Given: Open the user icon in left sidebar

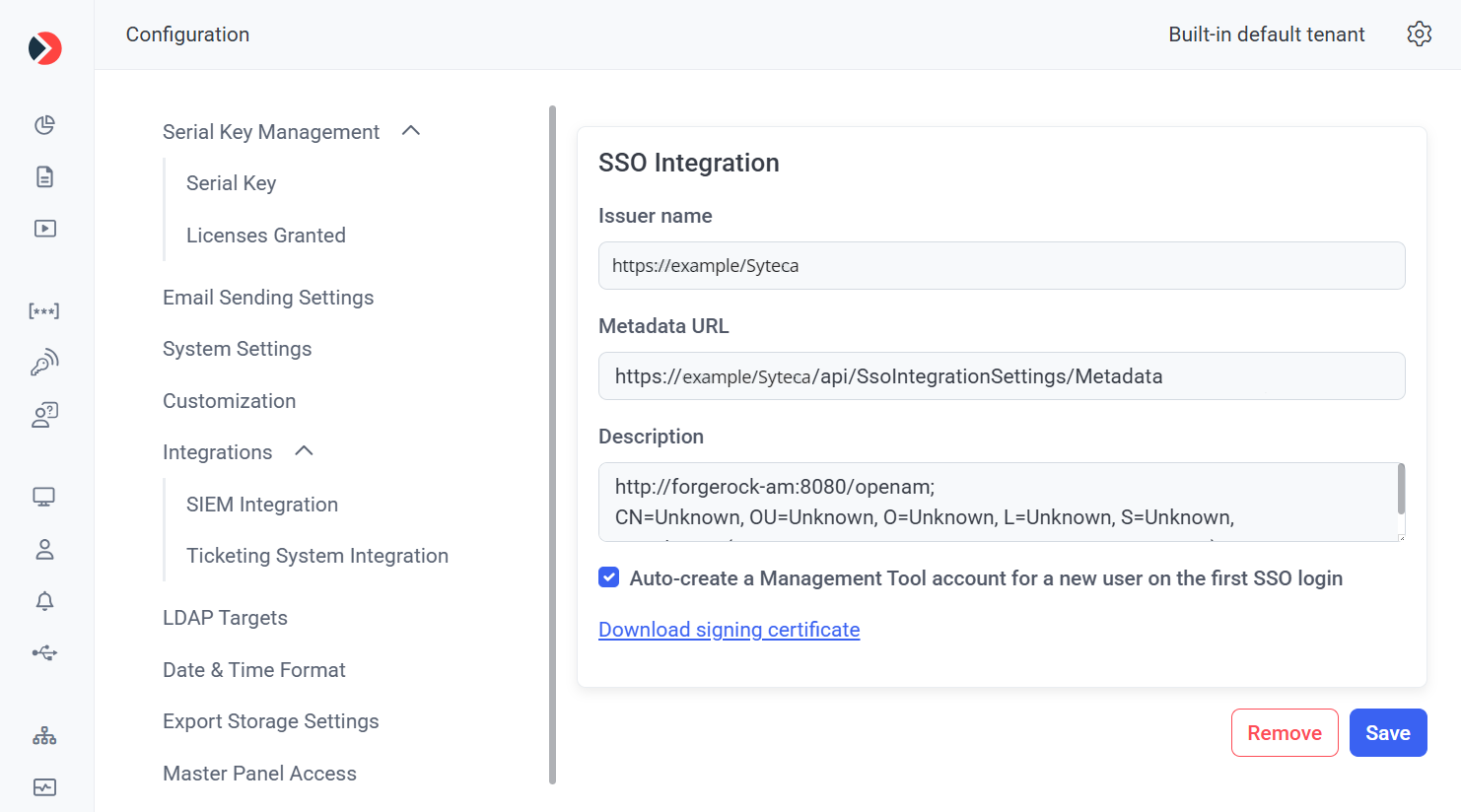Looking at the screenshot, I should pos(44,549).
